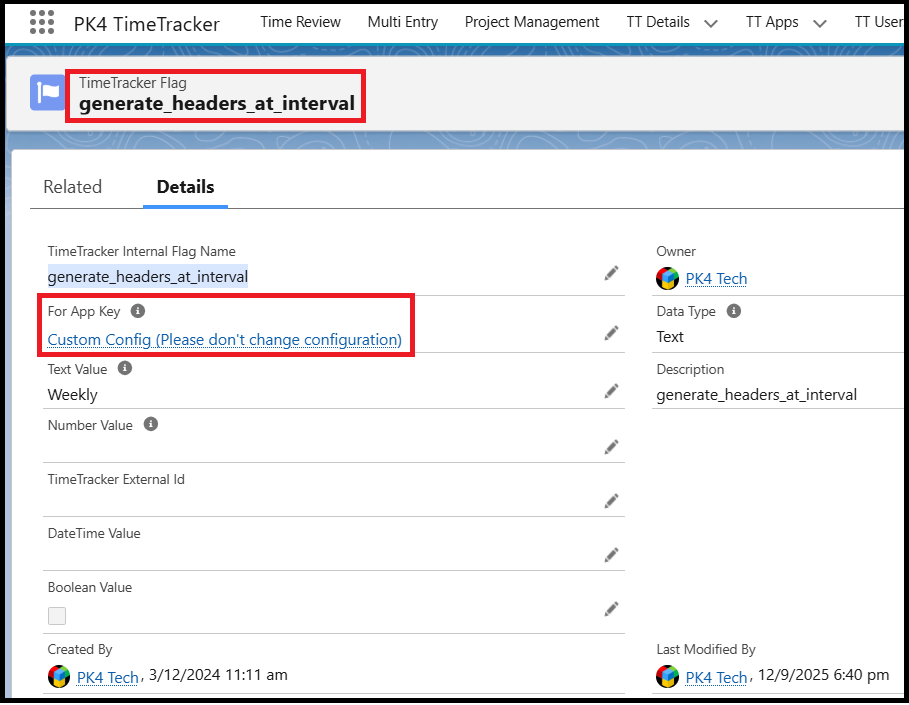Select the Details tab
Viewport: 909px width, 705px height.
(186, 187)
